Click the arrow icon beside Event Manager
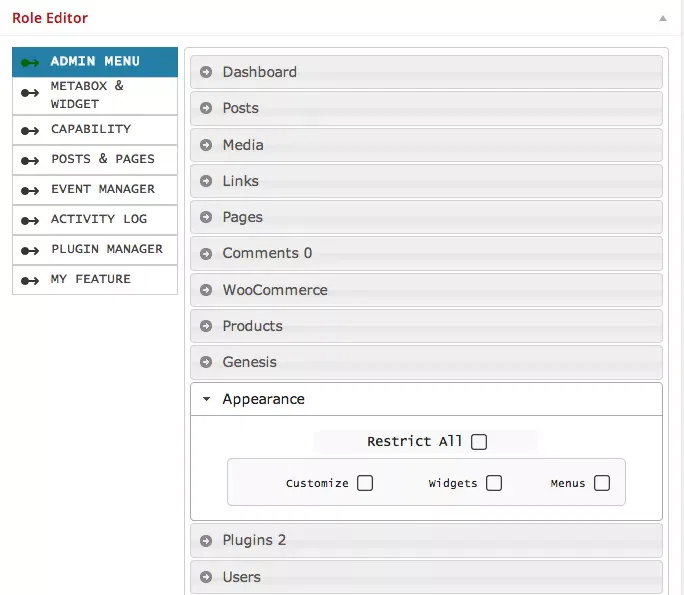The width and height of the screenshot is (684, 595). pyautogui.click(x=30, y=191)
